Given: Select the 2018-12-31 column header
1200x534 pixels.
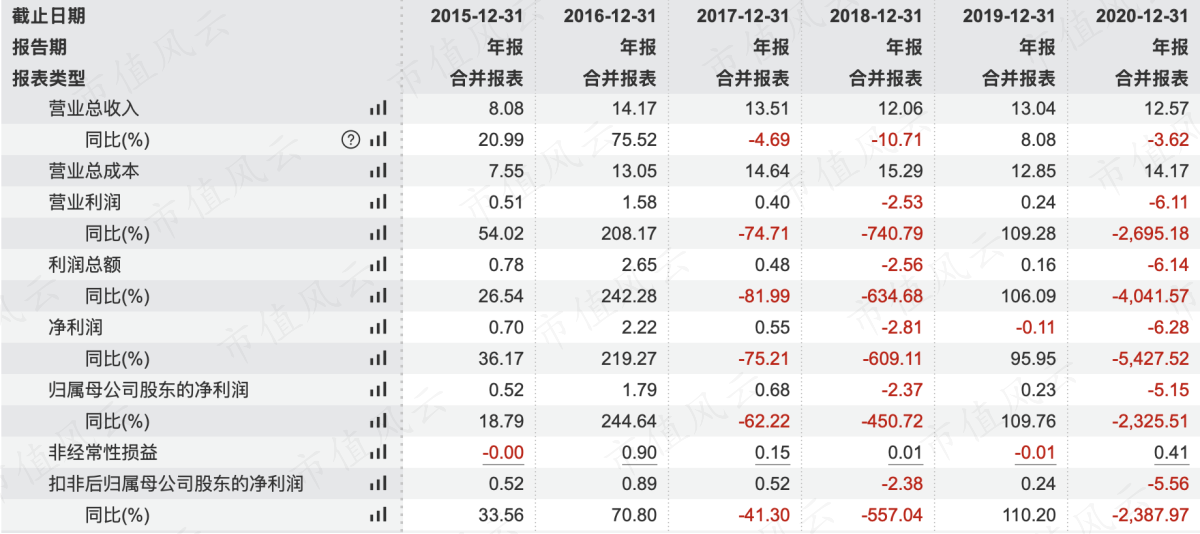Looking at the screenshot, I should (876, 16).
